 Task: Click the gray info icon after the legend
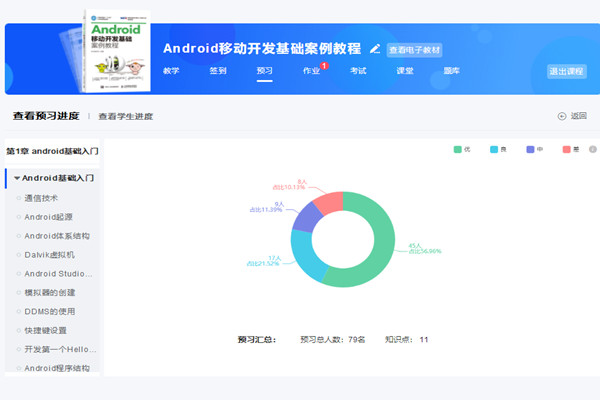[x=592, y=149]
